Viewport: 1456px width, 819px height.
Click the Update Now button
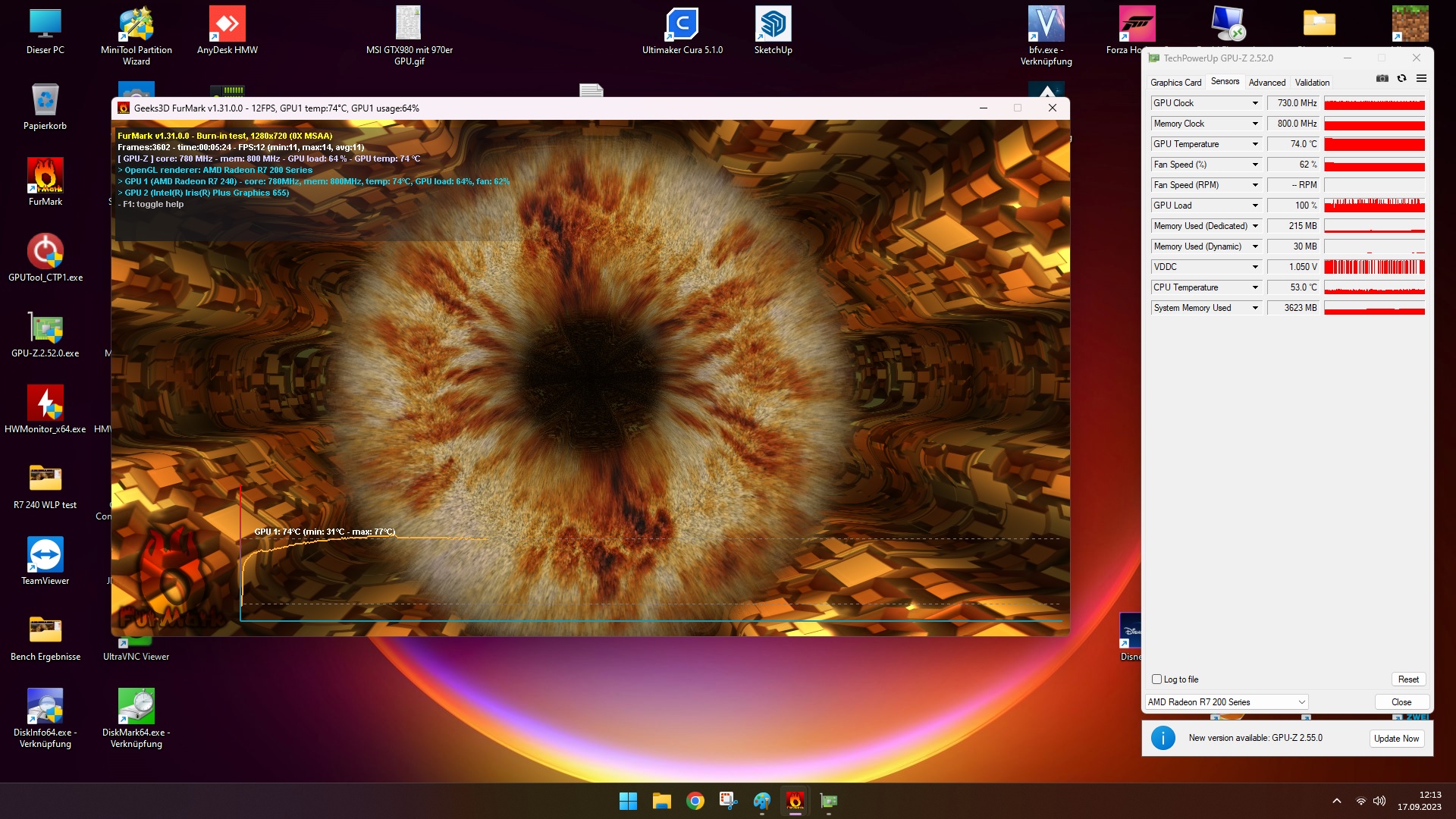pyautogui.click(x=1396, y=739)
